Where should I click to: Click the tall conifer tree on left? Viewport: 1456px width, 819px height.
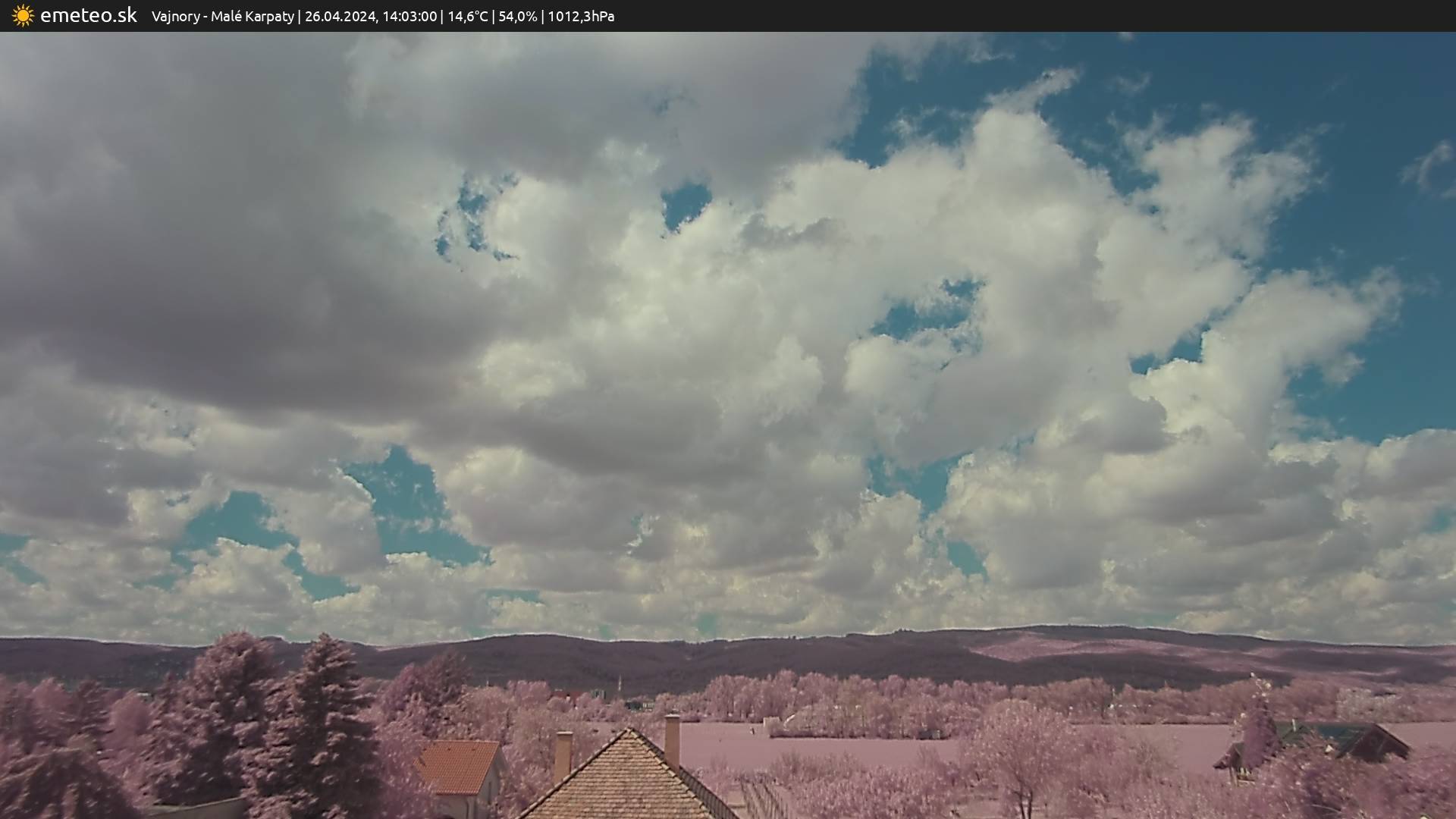(x=322, y=720)
